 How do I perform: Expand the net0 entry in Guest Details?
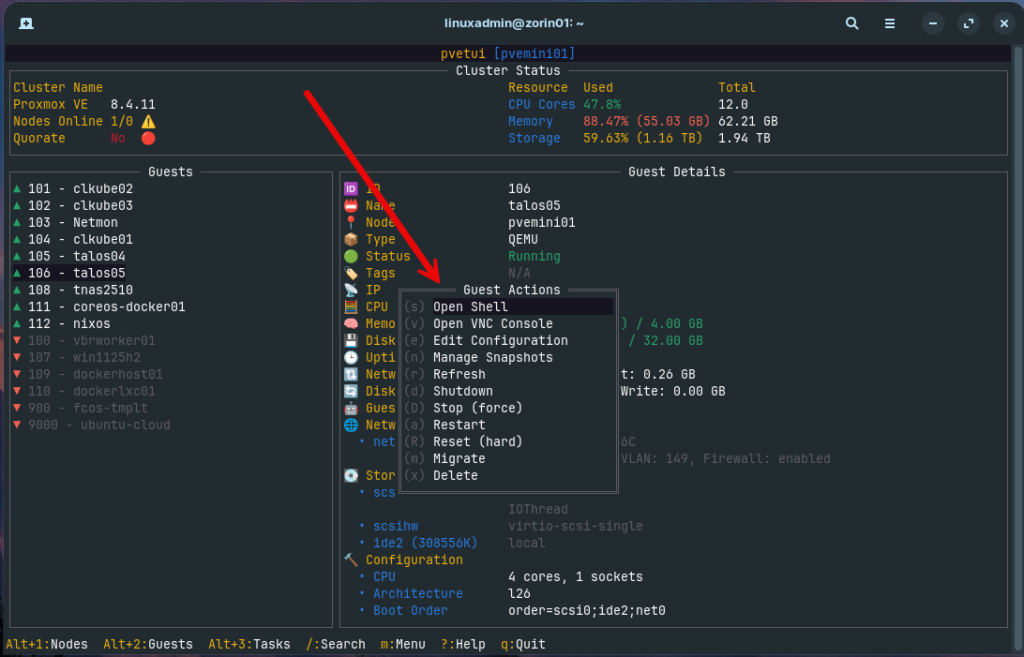[384, 441]
